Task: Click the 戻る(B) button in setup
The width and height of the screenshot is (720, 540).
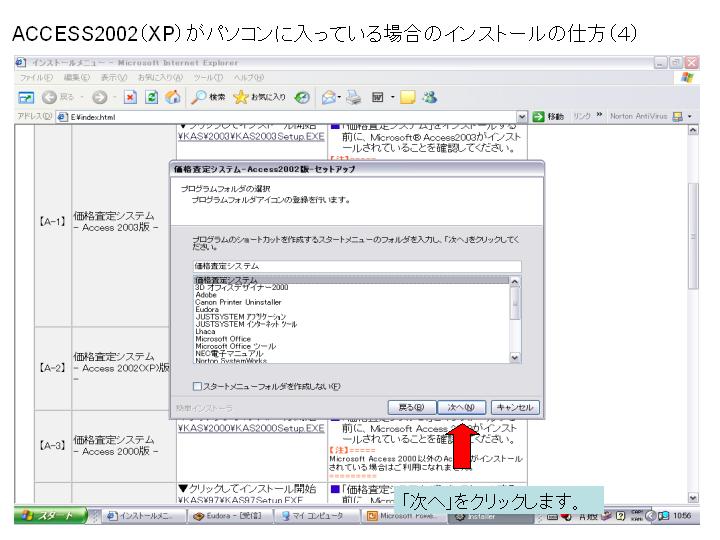Action: 411,407
